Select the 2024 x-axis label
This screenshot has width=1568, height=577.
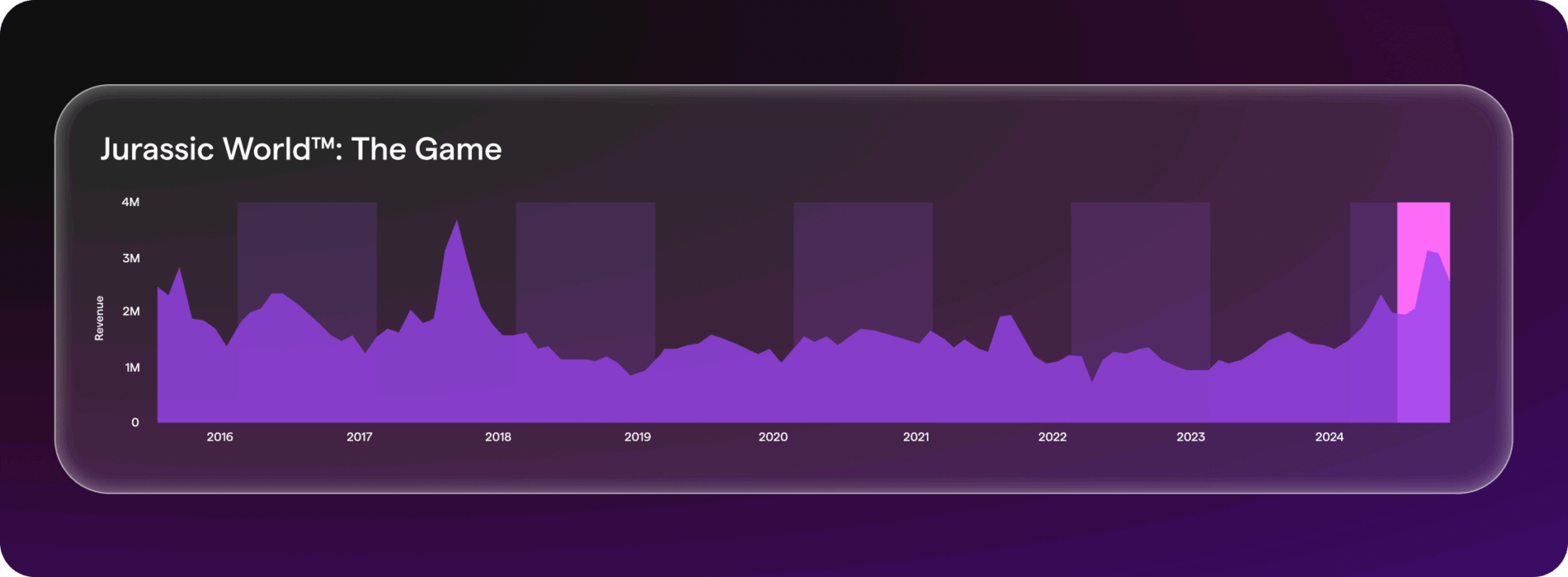pyautogui.click(x=1330, y=437)
